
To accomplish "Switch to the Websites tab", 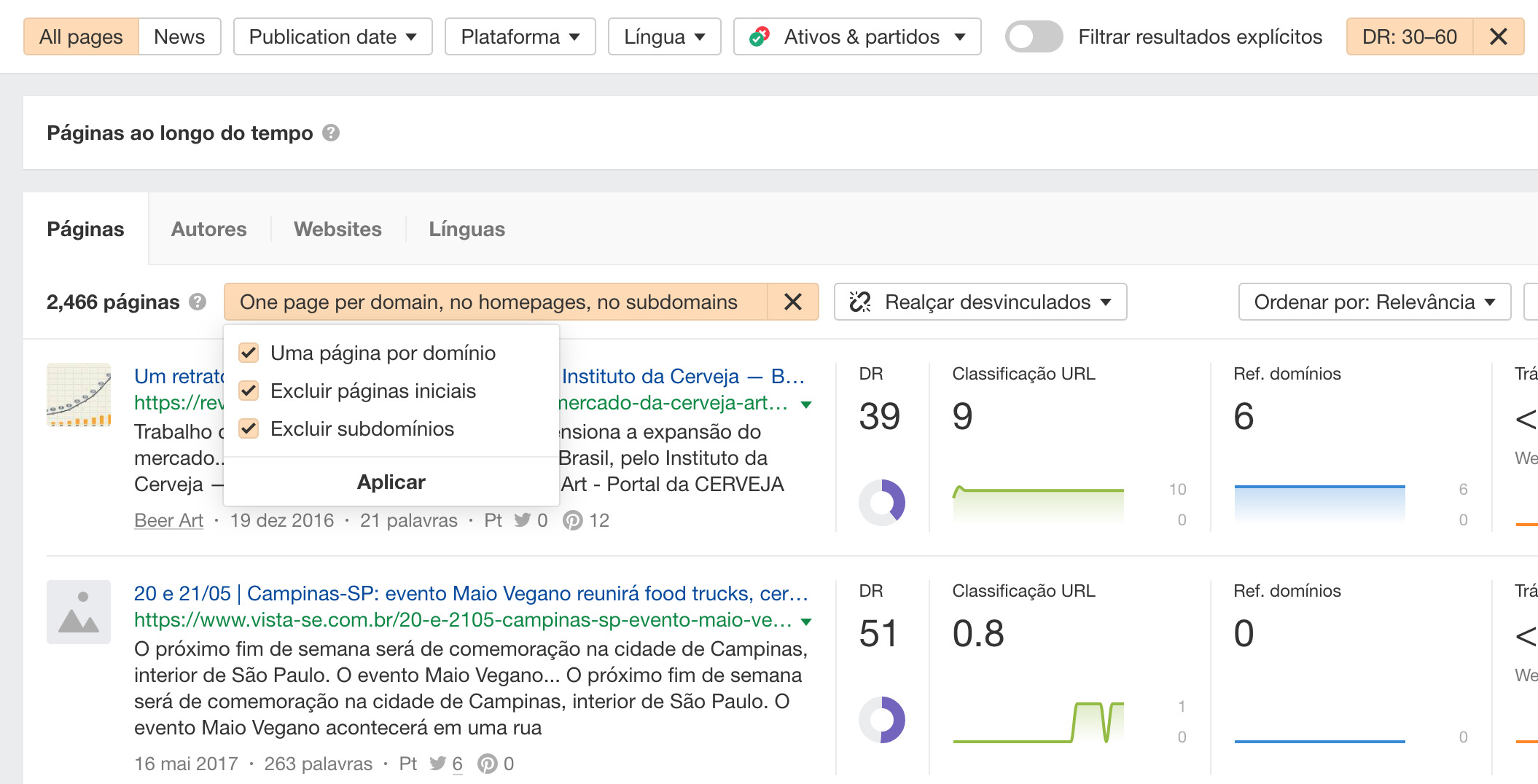I will click(337, 229).
